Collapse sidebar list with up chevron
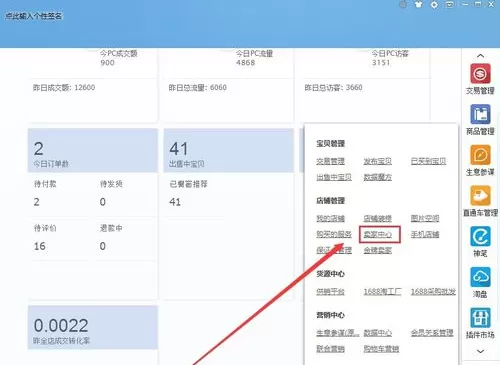 (x=480, y=56)
